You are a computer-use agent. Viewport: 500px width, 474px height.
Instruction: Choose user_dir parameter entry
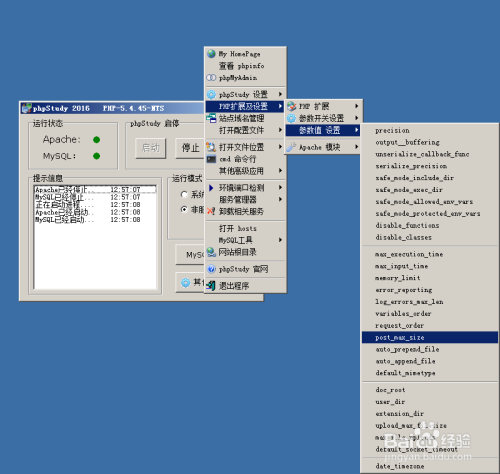(x=430, y=402)
